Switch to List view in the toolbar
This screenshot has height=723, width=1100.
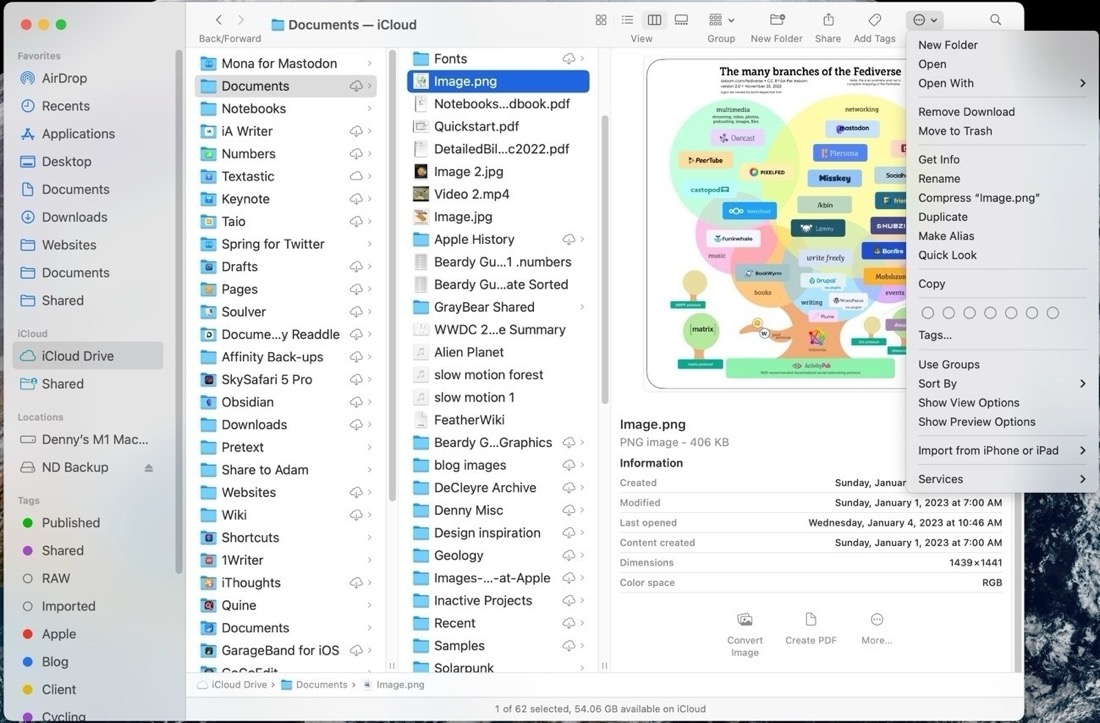point(627,19)
